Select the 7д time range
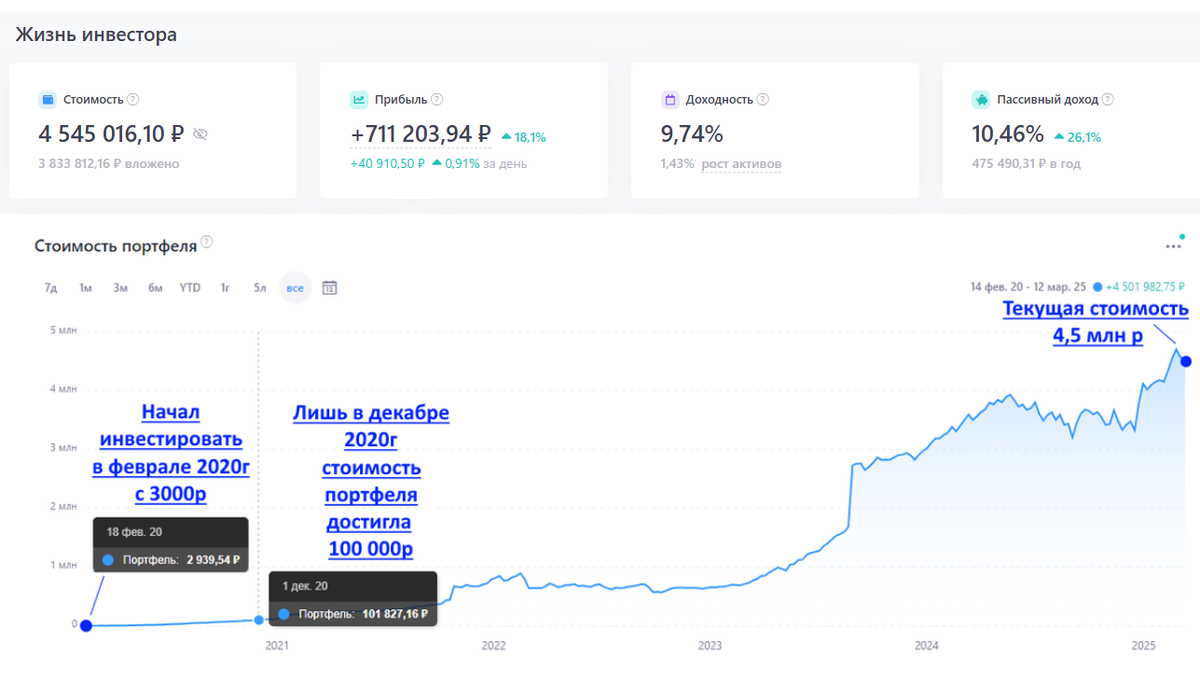Viewport: 1200px width, 685px height. click(x=51, y=288)
